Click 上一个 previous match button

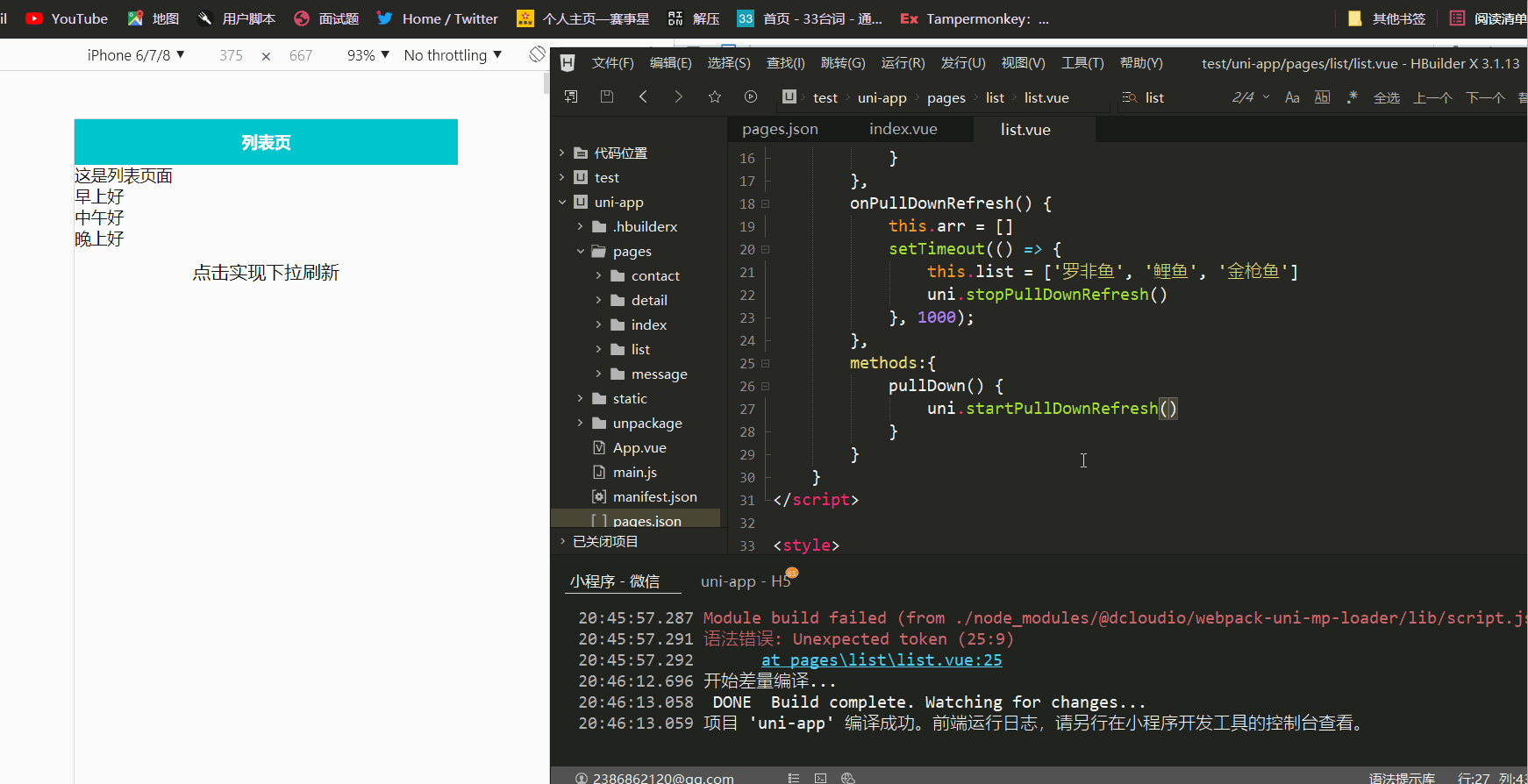1433,97
